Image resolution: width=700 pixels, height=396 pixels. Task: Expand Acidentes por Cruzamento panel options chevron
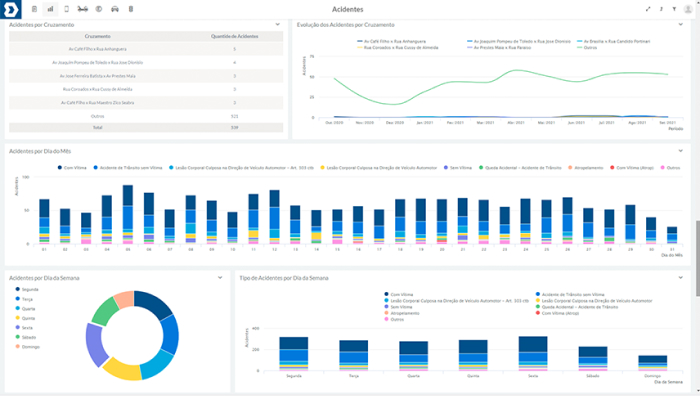(278, 25)
